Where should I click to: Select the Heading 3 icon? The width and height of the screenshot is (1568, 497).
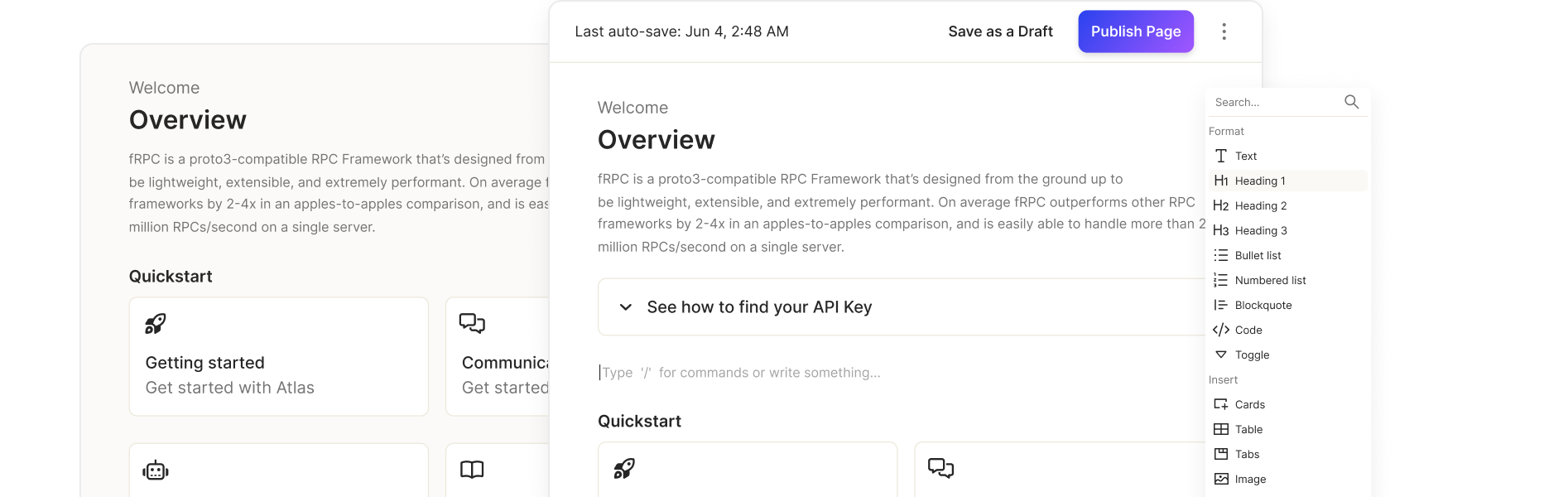pos(1220,230)
